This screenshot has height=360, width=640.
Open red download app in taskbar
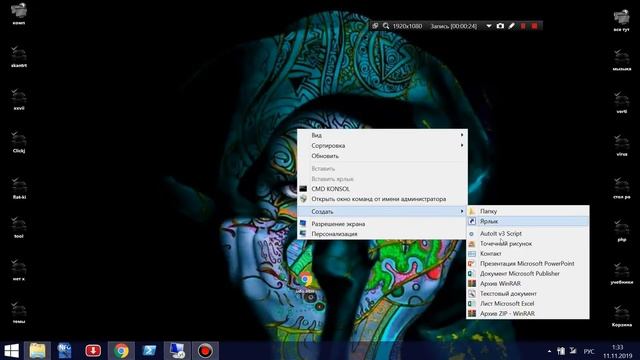(93, 351)
